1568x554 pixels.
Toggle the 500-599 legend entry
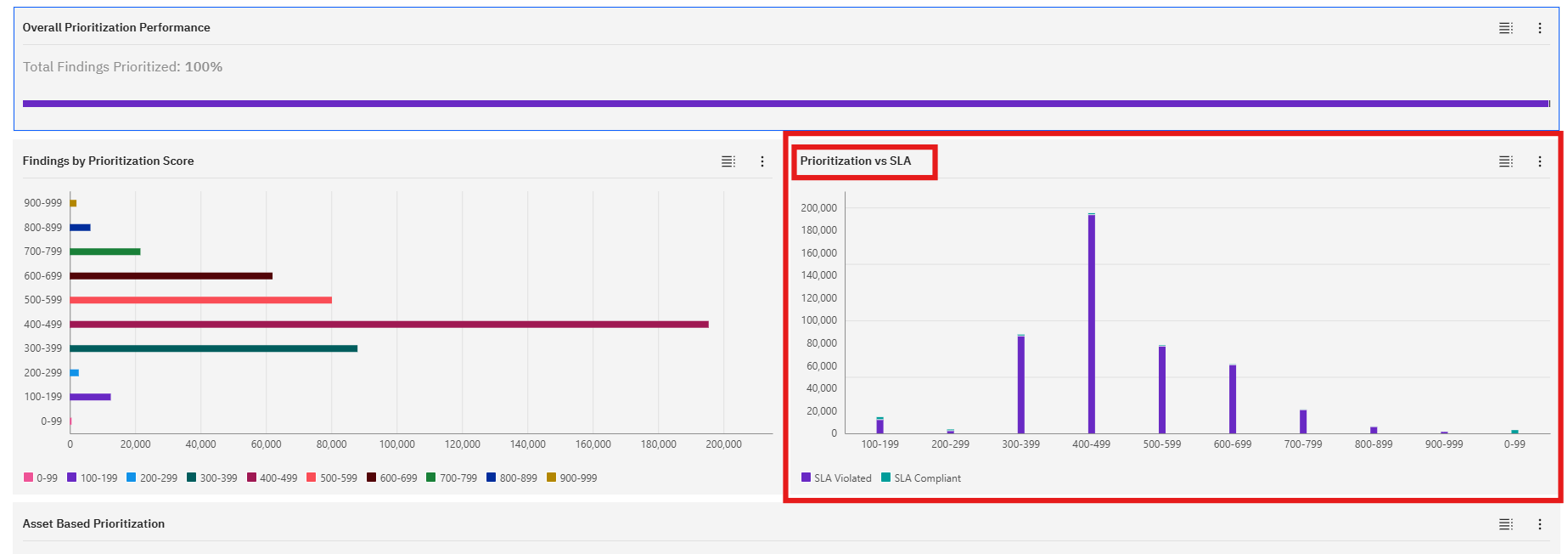pyautogui.click(x=332, y=478)
